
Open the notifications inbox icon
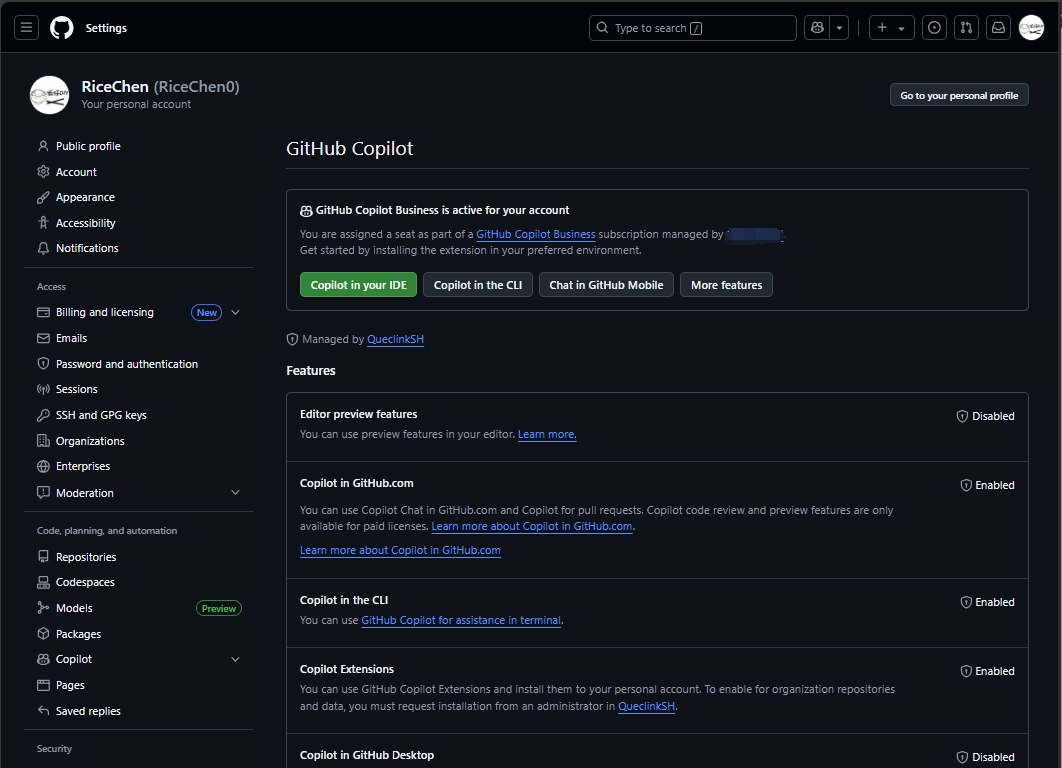pyautogui.click(x=998, y=28)
